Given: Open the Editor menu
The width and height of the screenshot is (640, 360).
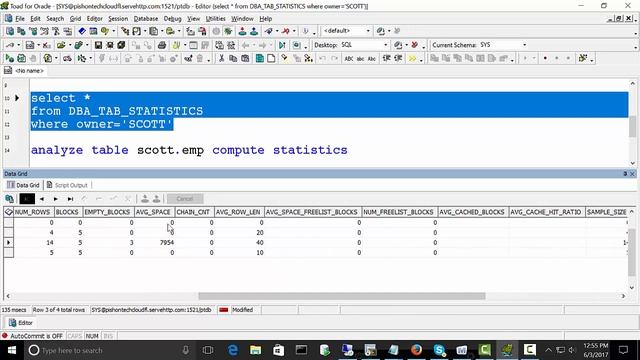Looking at the screenshot, I should pos(94,19).
